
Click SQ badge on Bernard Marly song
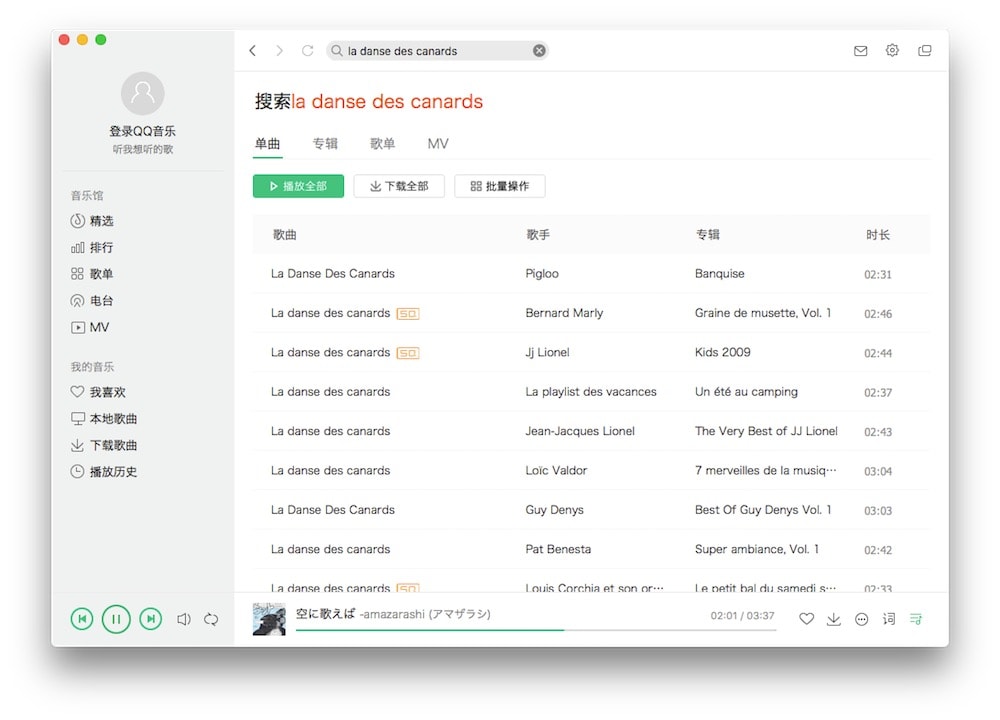(x=408, y=314)
